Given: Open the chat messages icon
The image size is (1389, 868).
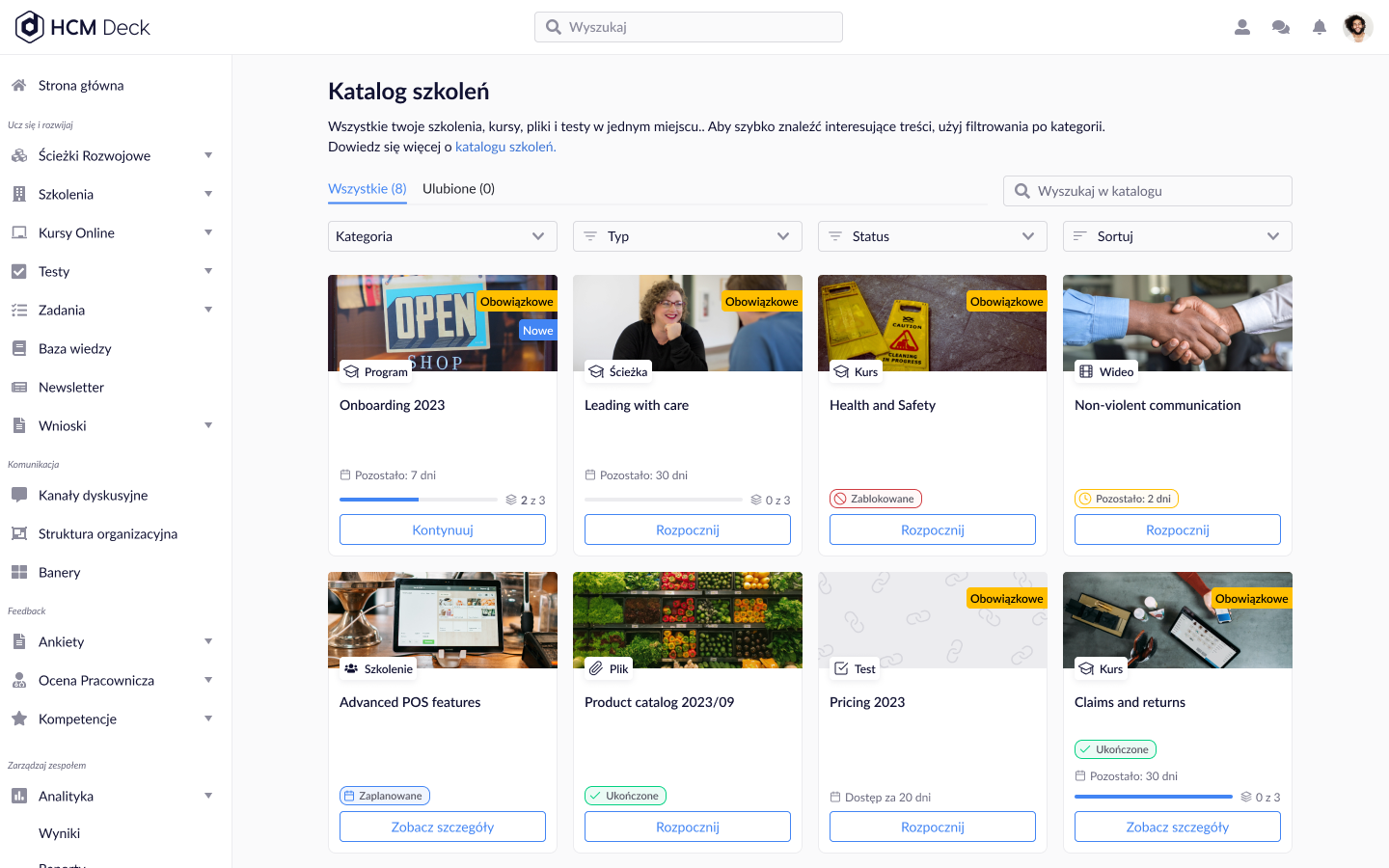Looking at the screenshot, I should tap(1281, 27).
